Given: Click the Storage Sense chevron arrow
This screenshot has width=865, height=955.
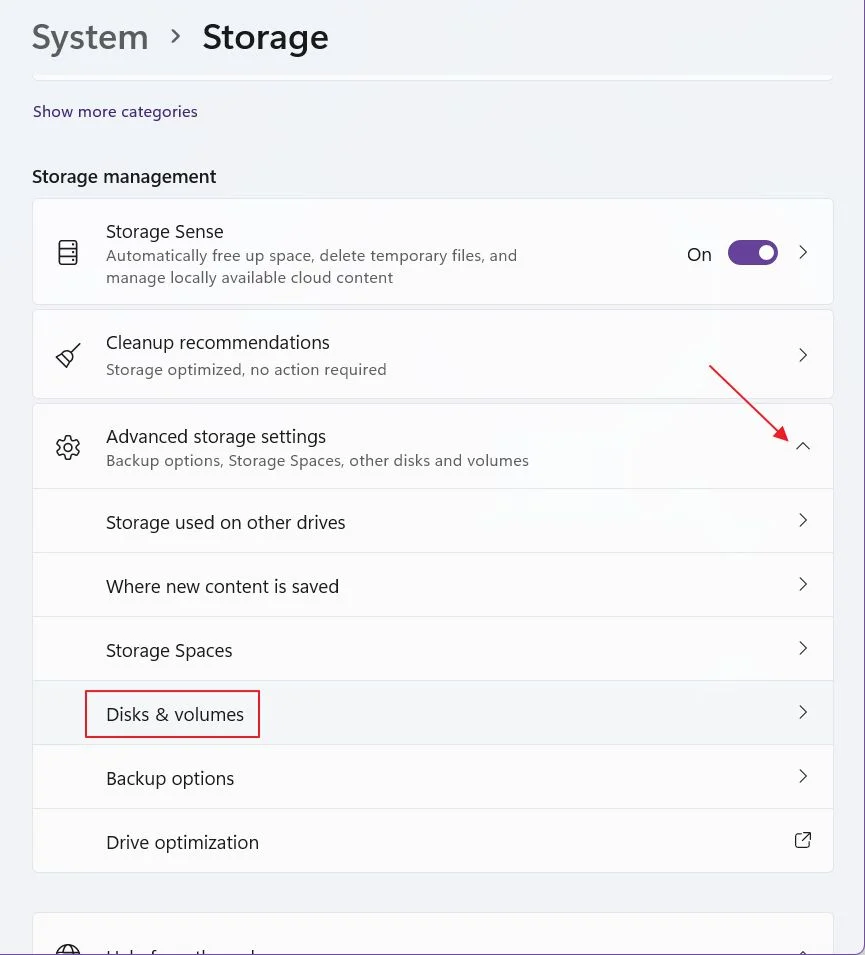Looking at the screenshot, I should 803,252.
